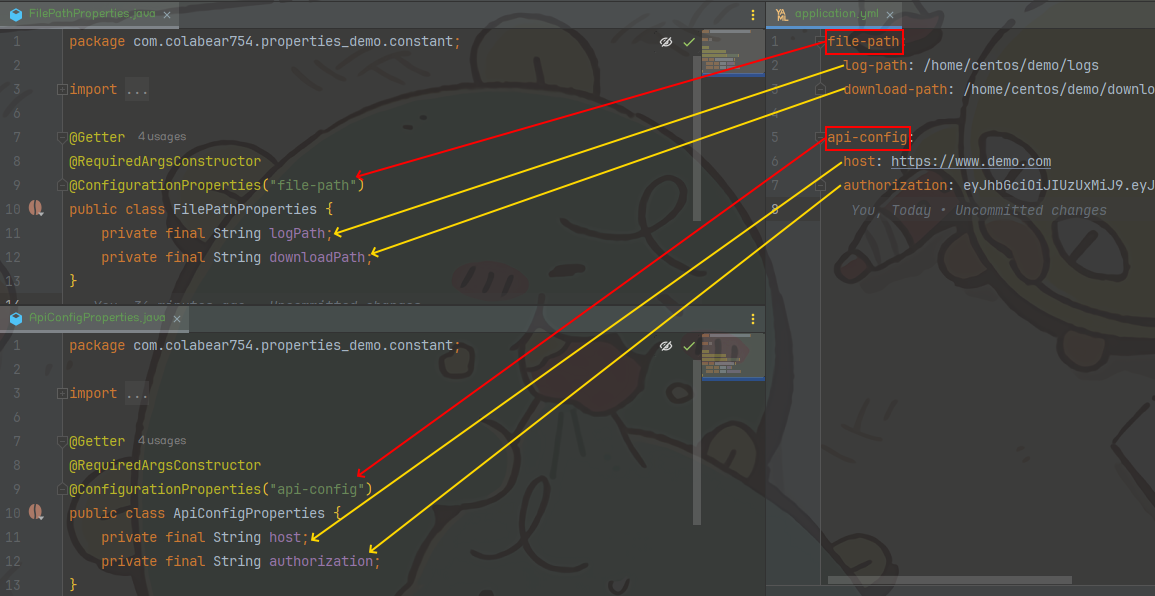
Task: Click package statement in FilePathProperties.java
Action: click(x=264, y=42)
